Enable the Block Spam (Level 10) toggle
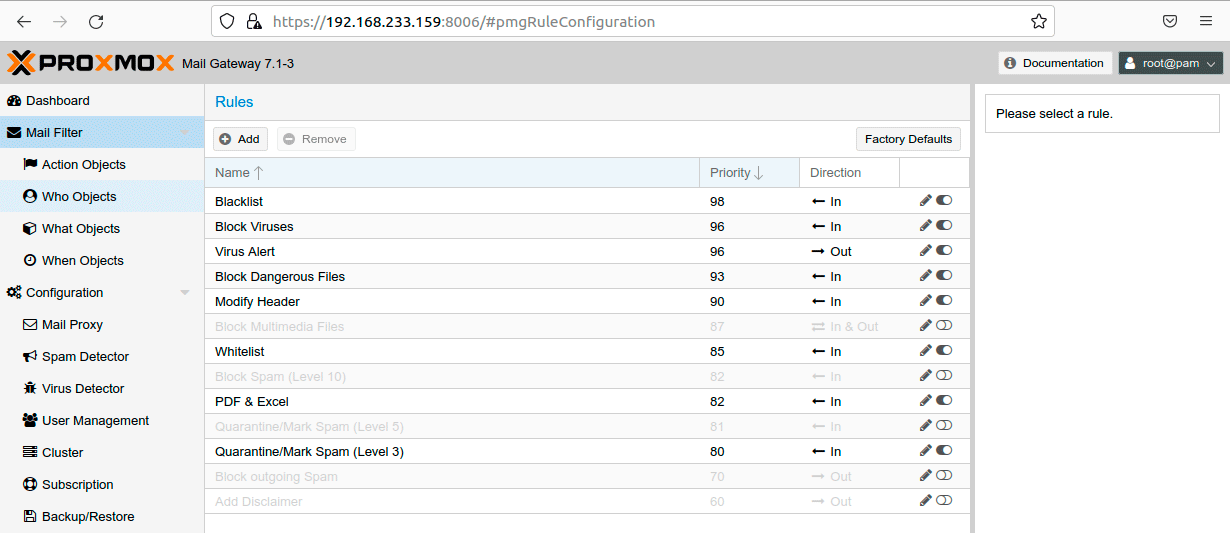 click(x=944, y=375)
